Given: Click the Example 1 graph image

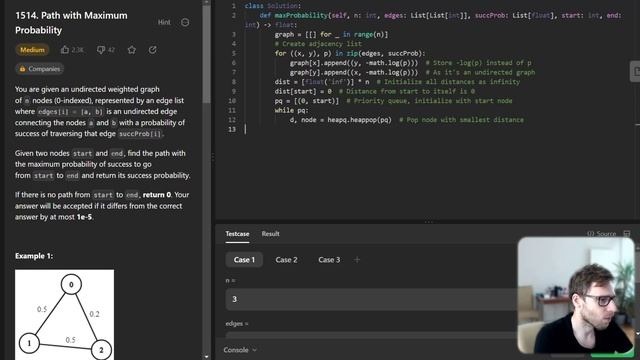Looking at the screenshot, I should (64, 315).
